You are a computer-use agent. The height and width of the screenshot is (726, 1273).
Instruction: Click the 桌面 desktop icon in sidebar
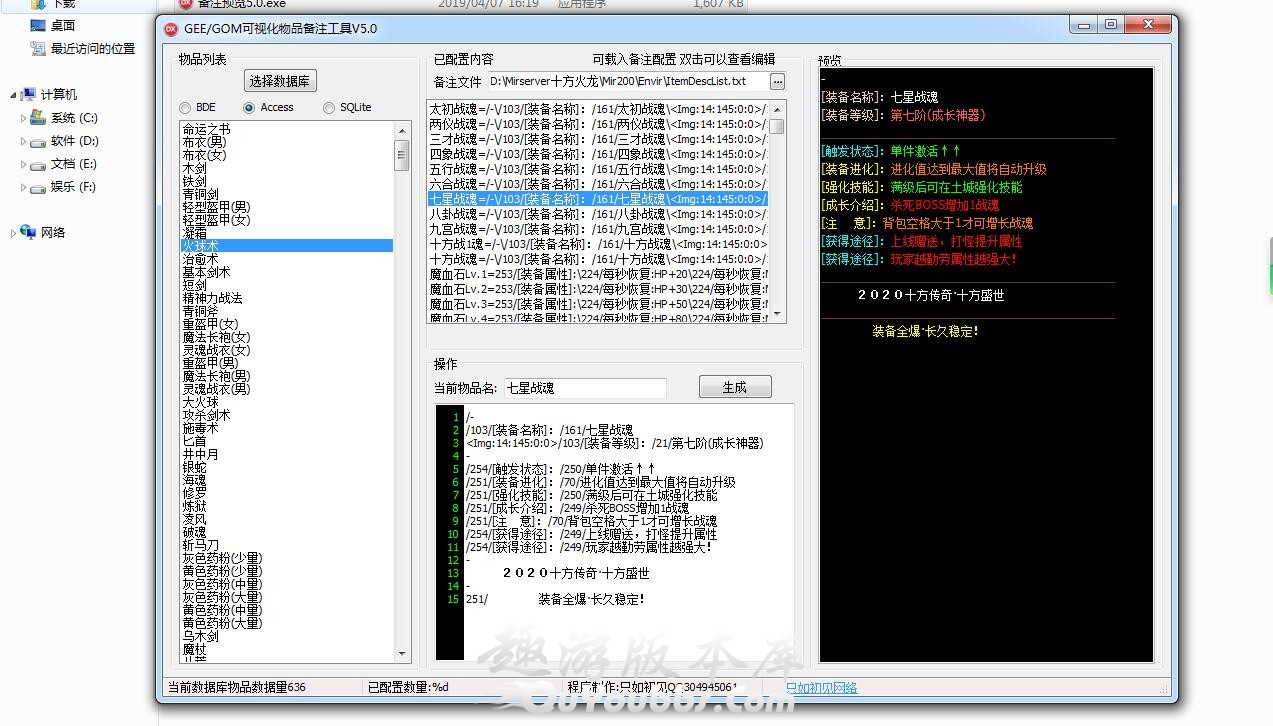click(x=38, y=26)
